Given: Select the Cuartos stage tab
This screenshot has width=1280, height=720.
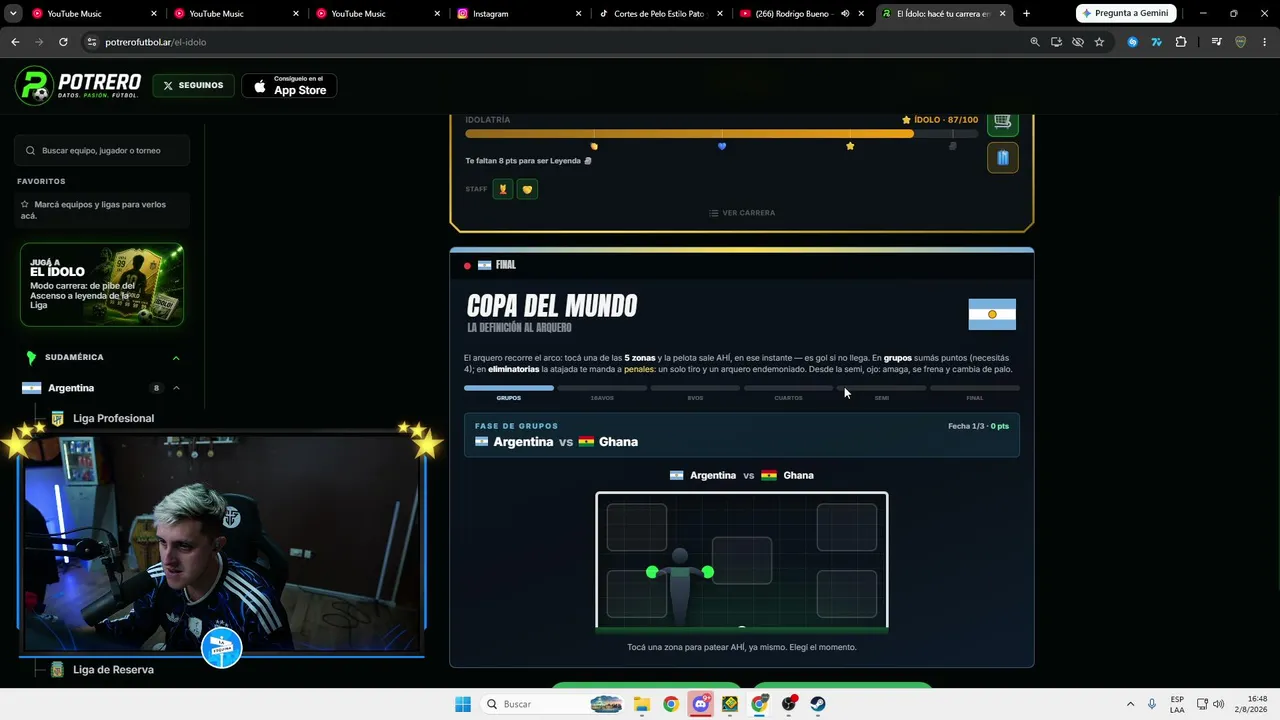Looking at the screenshot, I should [788, 392].
